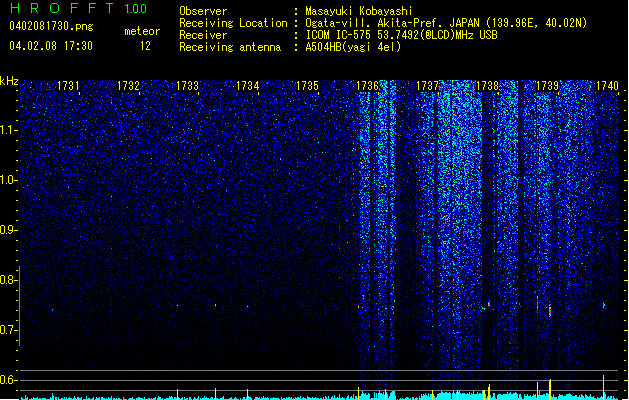The image size is (629, 400).
Task: Click the 'Receiving antenna' label
Action: 230,47
